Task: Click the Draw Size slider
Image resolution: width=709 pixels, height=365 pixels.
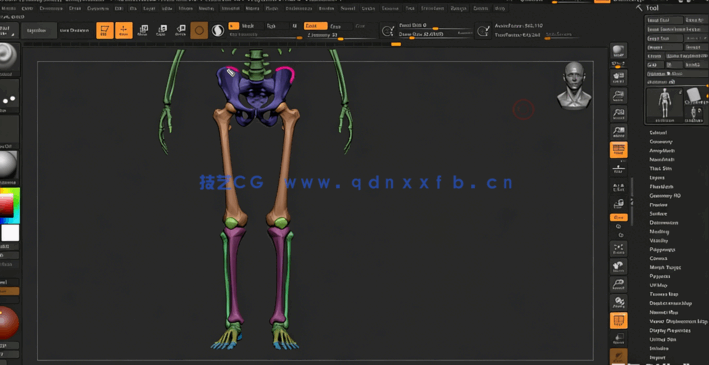Action: 435,35
